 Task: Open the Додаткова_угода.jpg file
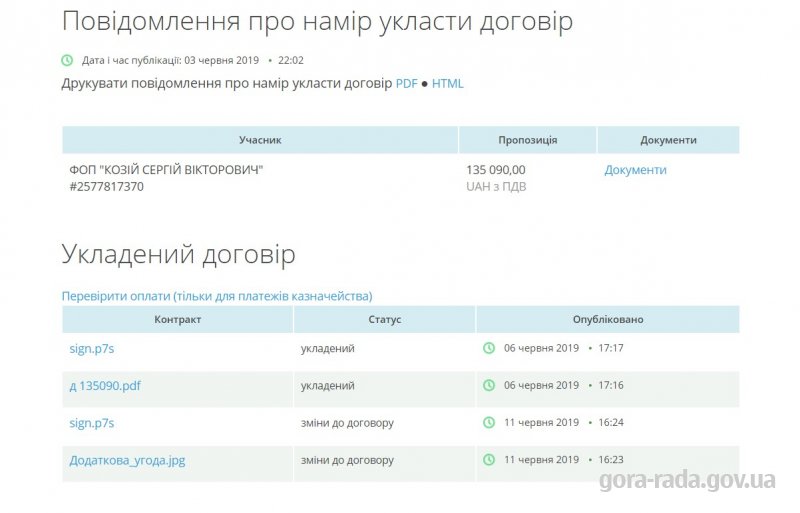128,460
